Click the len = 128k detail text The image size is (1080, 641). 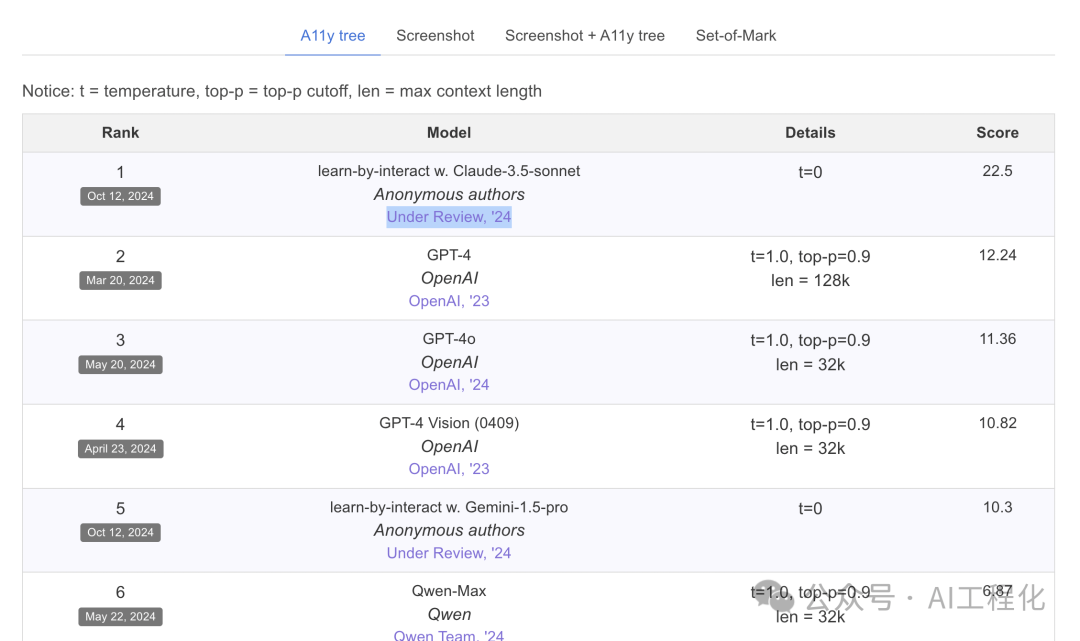810,281
